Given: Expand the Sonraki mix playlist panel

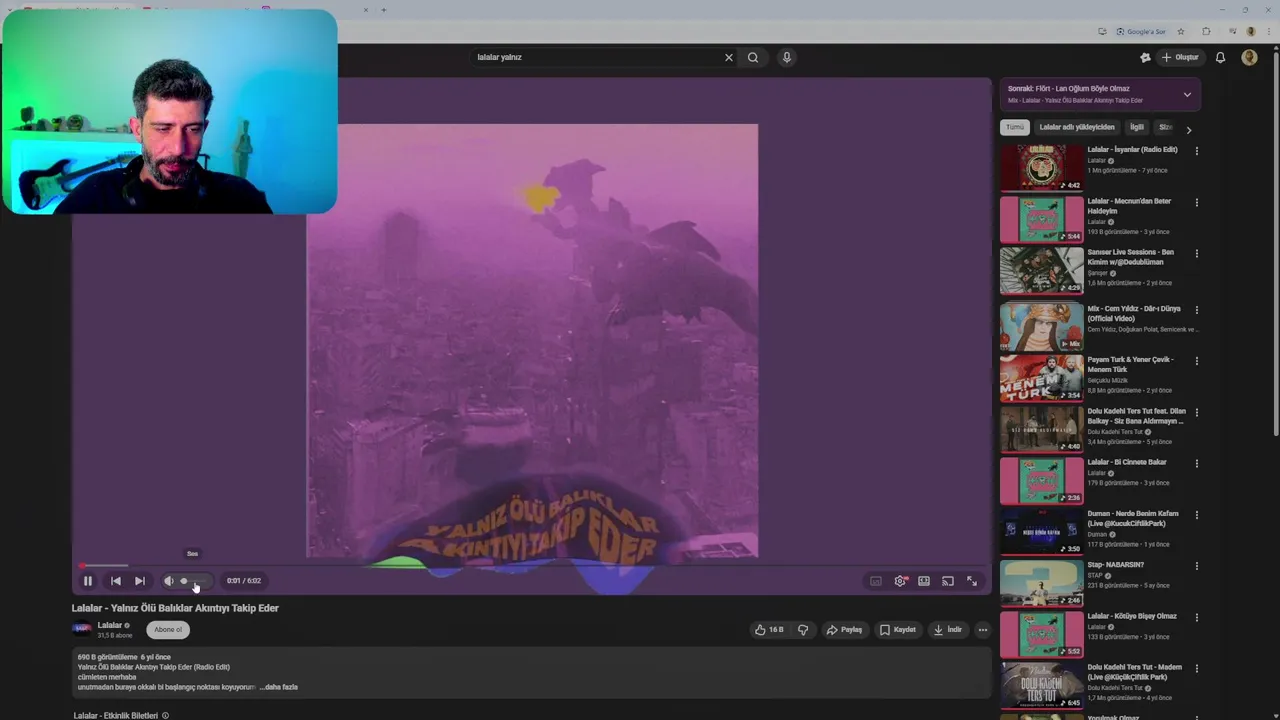Looking at the screenshot, I should pos(1187,95).
